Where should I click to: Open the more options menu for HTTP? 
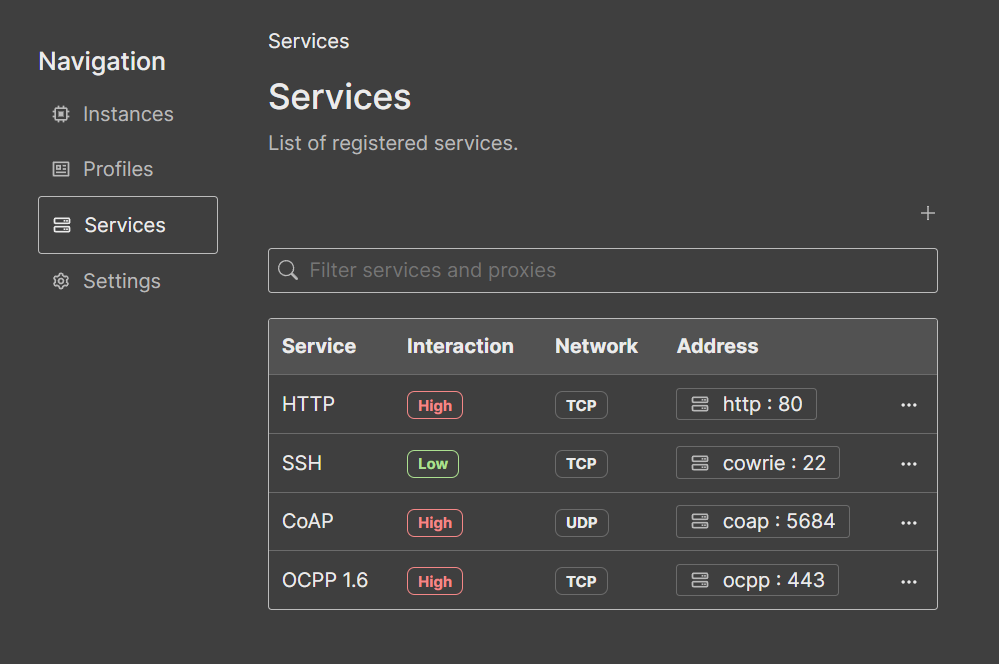point(908,405)
